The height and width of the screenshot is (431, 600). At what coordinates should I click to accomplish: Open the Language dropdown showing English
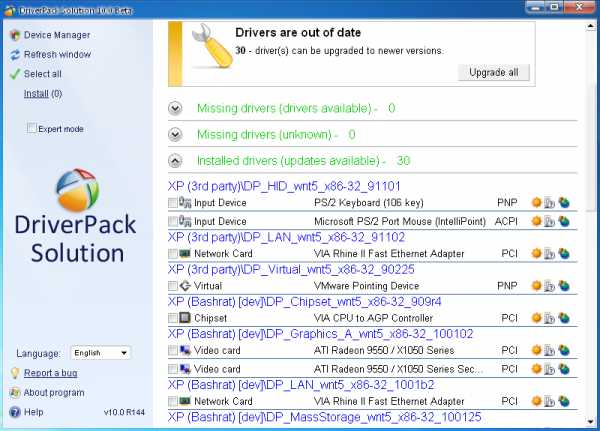[100, 353]
